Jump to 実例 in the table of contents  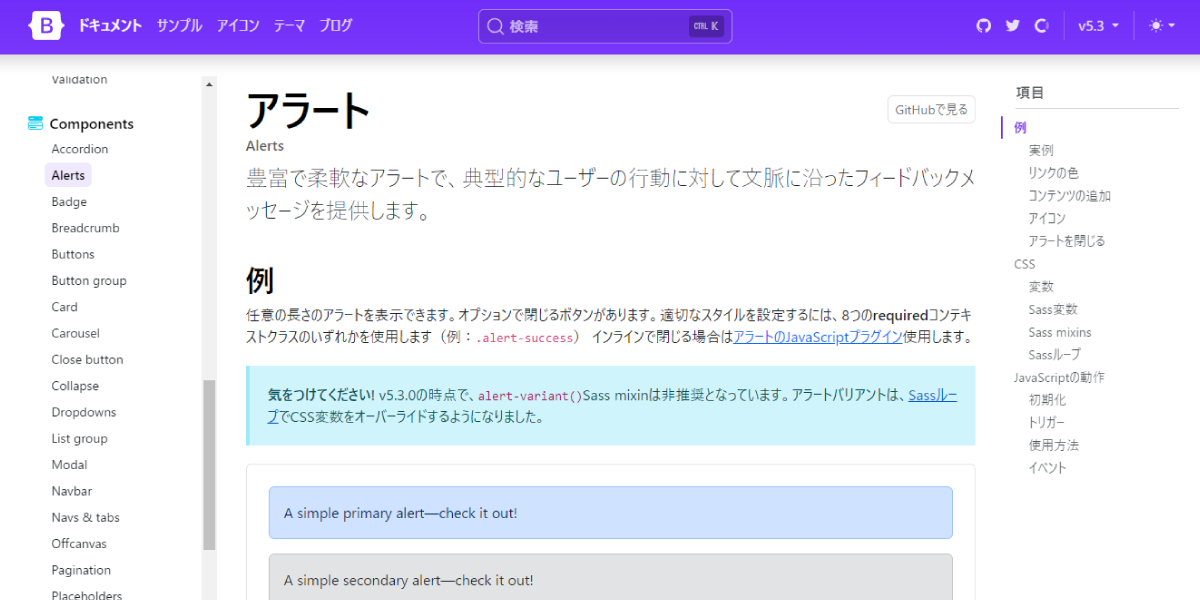coord(1041,150)
